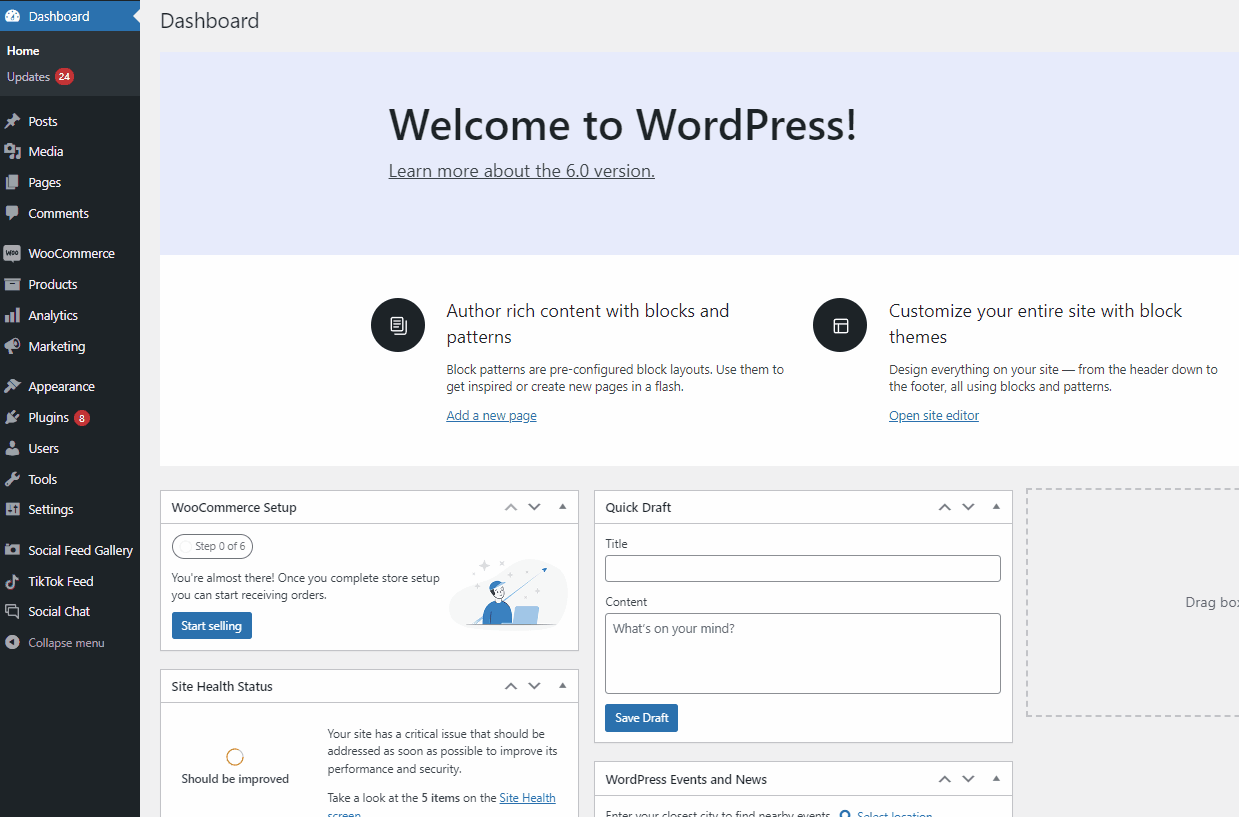
Task: Click the Pages icon in sidebar
Action: coord(12,182)
